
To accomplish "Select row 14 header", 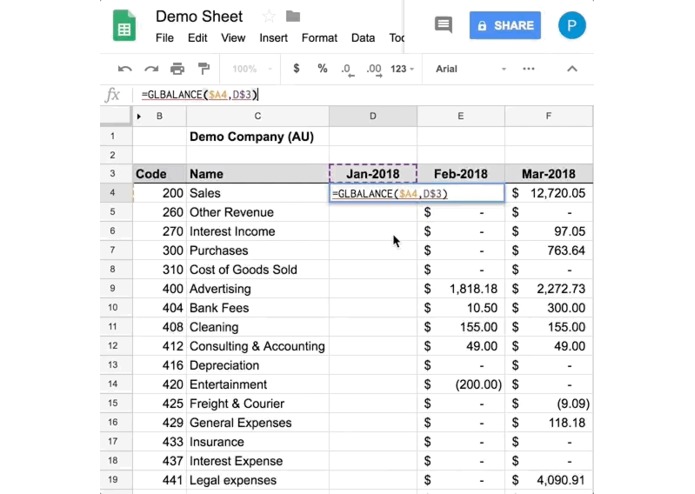I will point(116,384).
